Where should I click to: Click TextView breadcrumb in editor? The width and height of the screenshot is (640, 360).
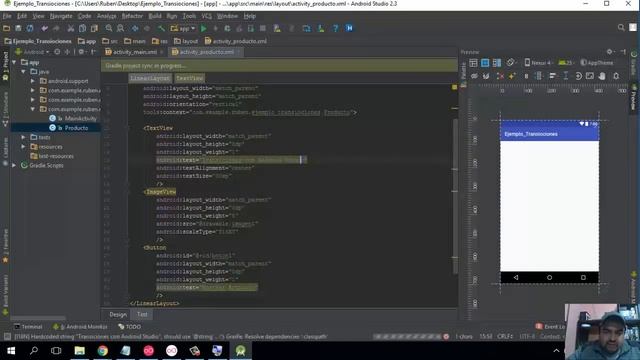click(189, 78)
